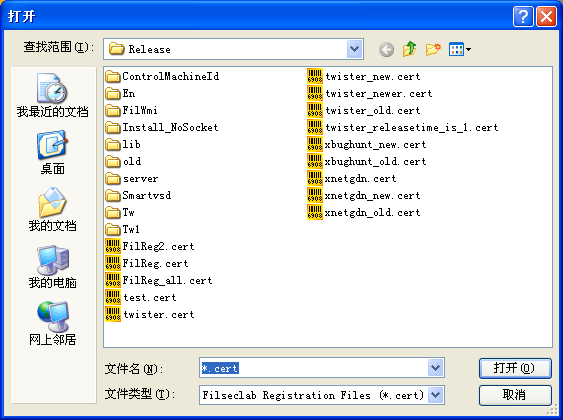Select the FilReg_all.cert file
563x420 pixels.
(159, 280)
